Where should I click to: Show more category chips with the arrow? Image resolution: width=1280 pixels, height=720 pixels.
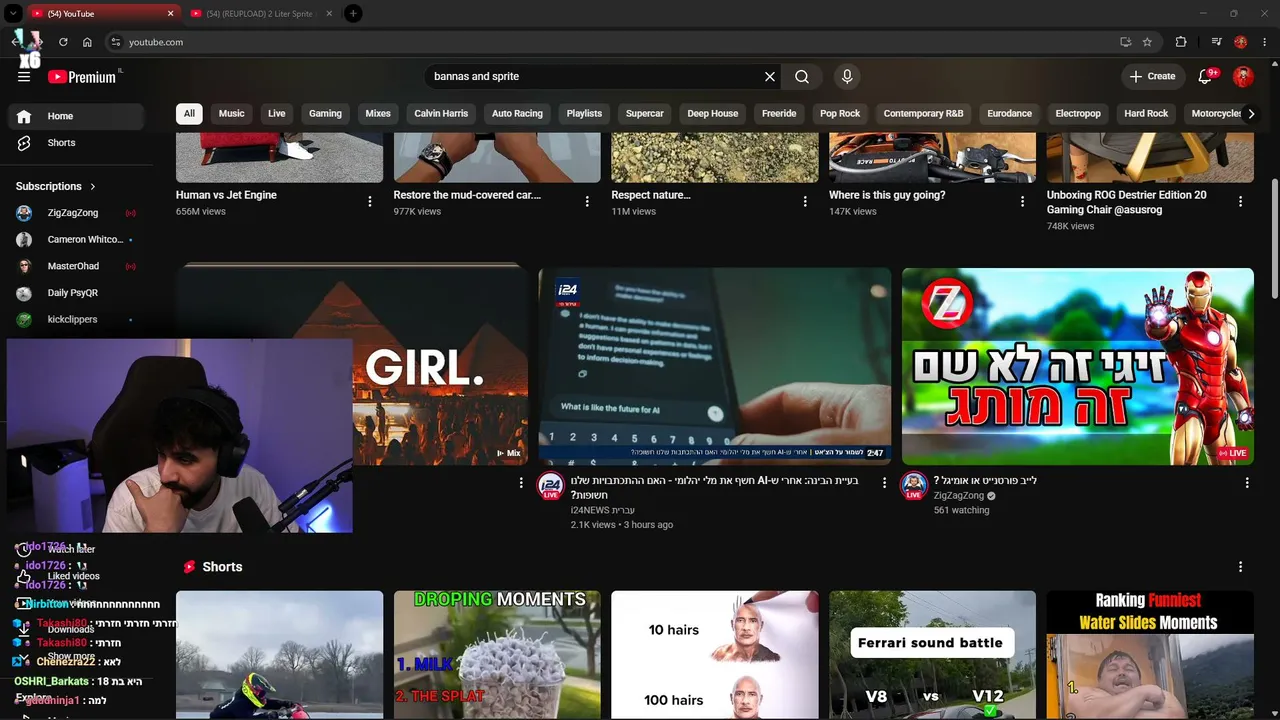pyautogui.click(x=1250, y=114)
